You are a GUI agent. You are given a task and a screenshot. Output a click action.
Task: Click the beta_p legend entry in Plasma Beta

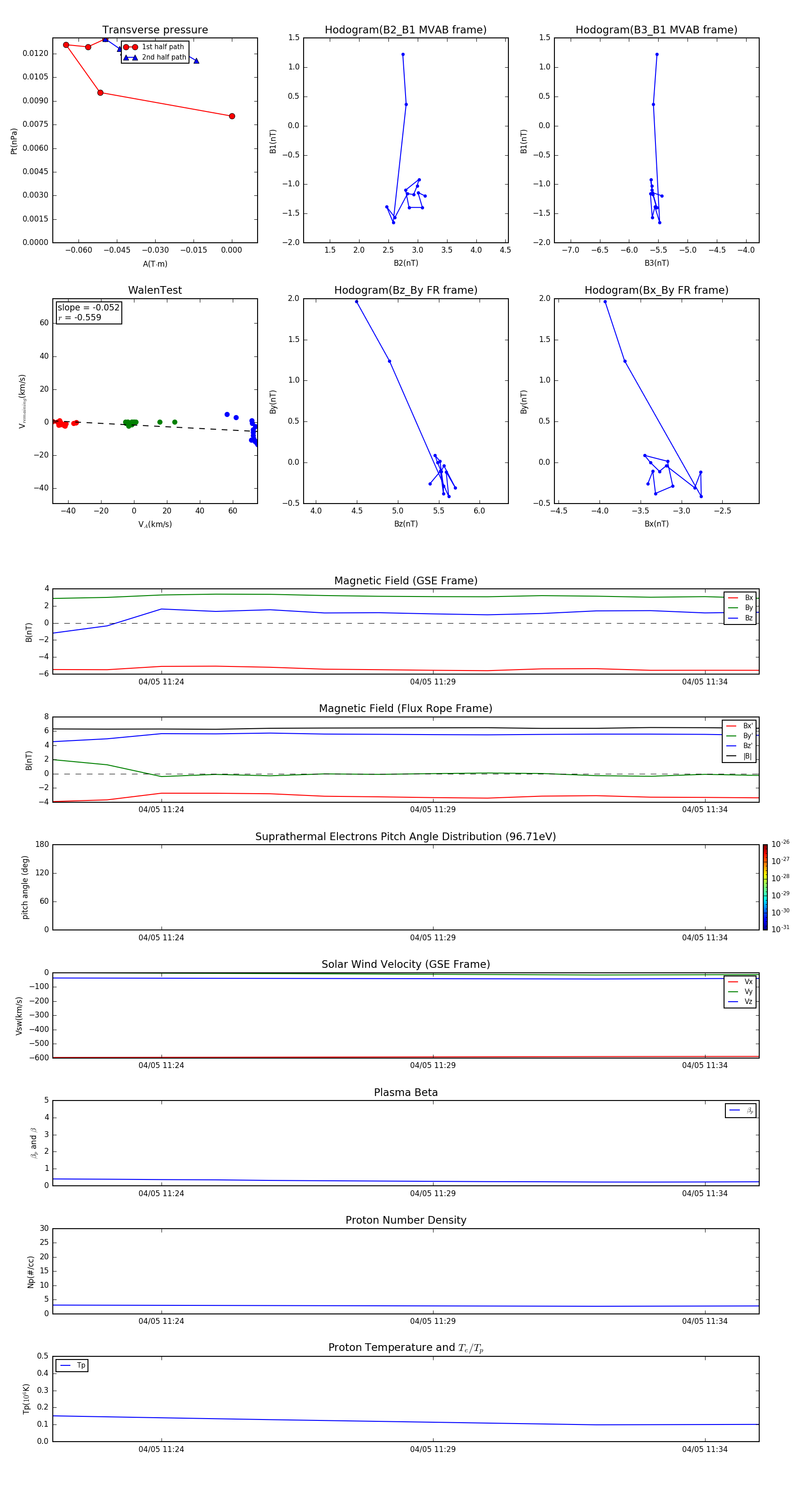[x=741, y=1110]
